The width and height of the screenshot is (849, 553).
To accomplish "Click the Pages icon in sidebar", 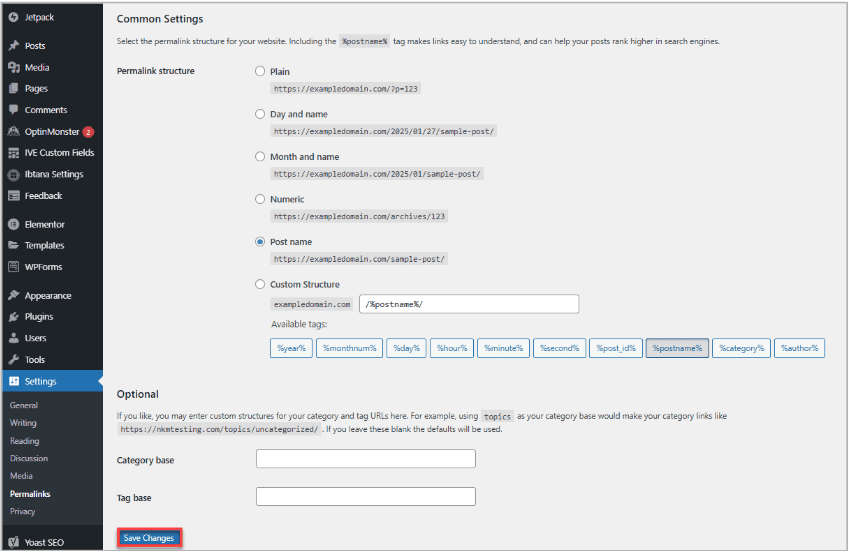I will [14, 89].
